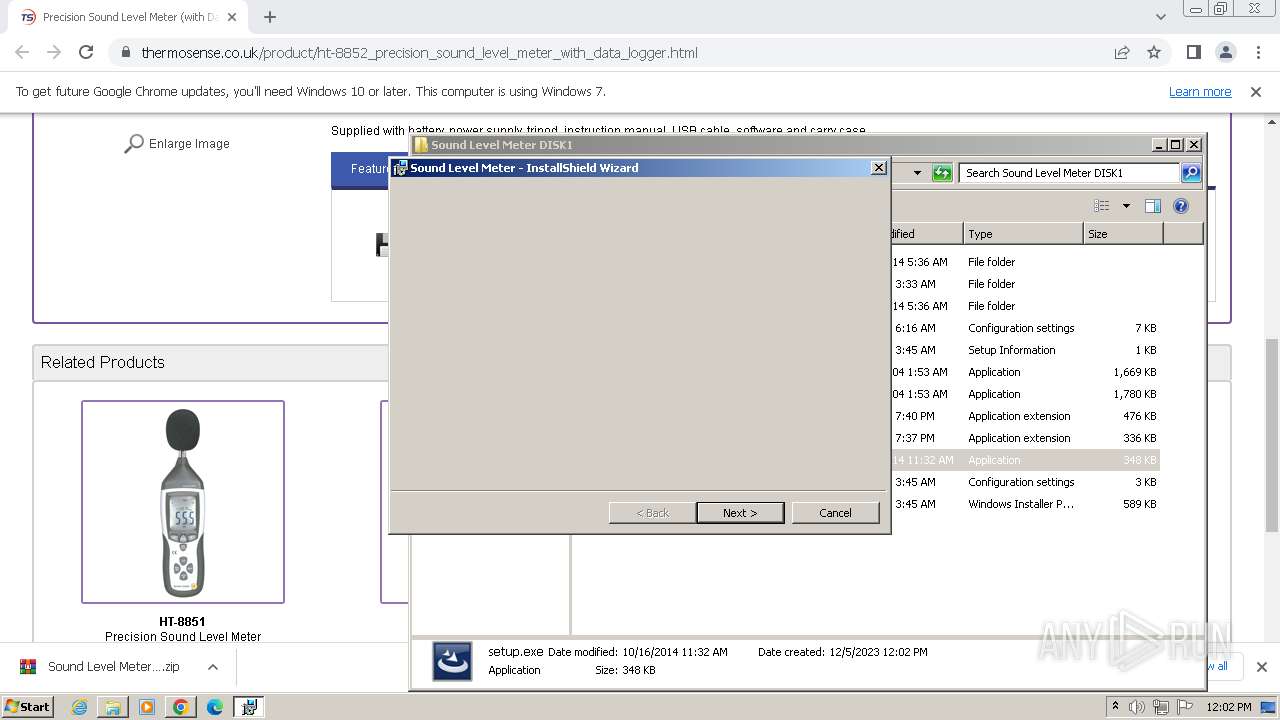Change view icon in Explorer toolbar
Screen dimensions: 1280x720
(x=1102, y=206)
